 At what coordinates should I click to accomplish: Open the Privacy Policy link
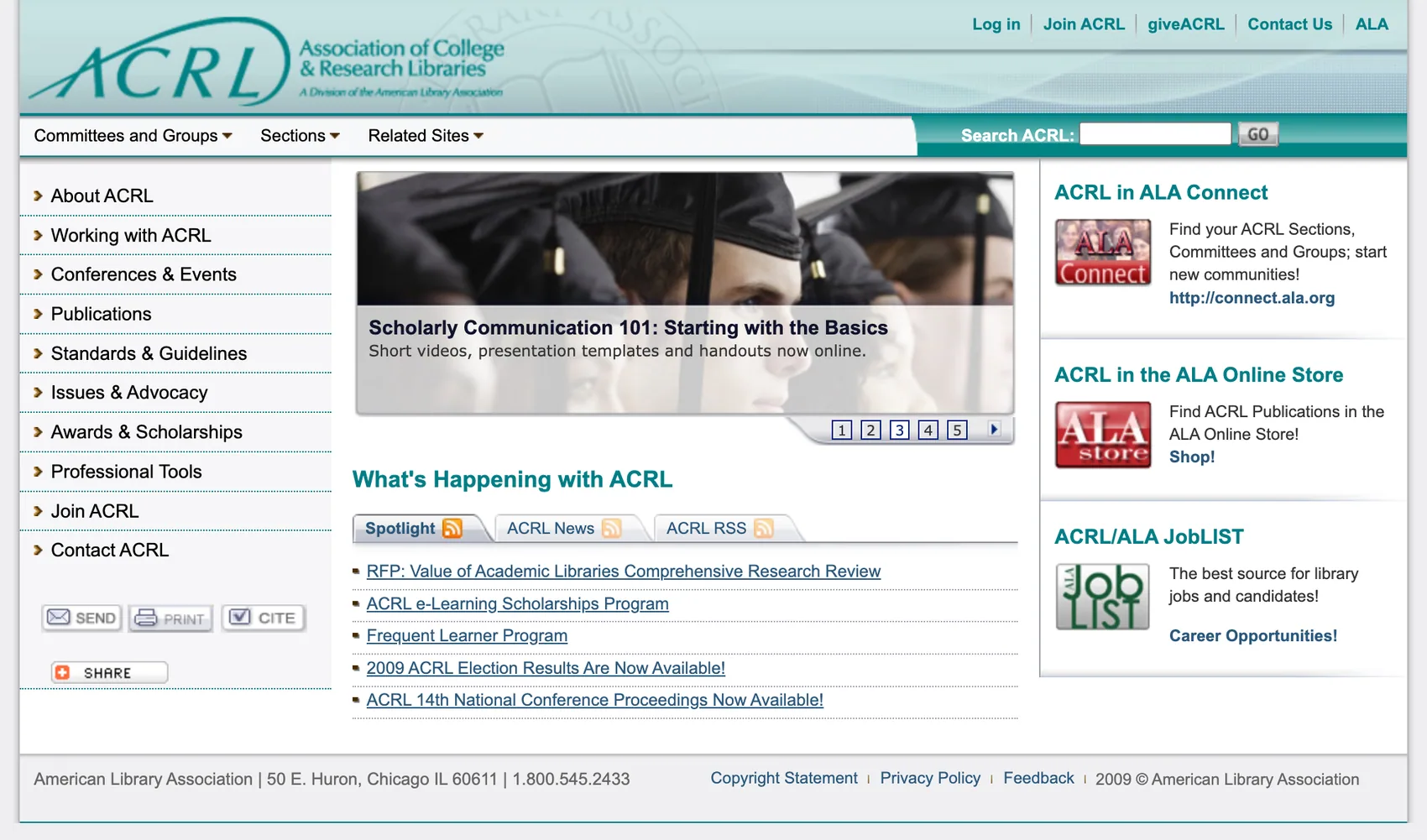930,778
